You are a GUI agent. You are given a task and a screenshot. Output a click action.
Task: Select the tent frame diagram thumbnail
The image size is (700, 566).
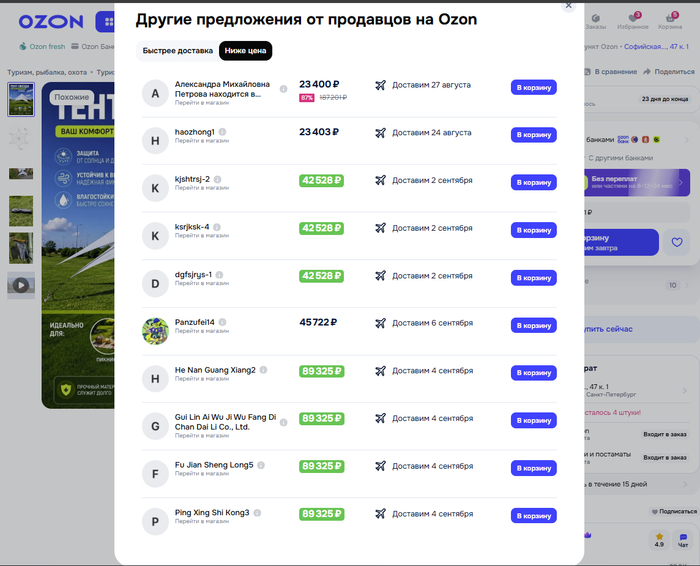21,137
